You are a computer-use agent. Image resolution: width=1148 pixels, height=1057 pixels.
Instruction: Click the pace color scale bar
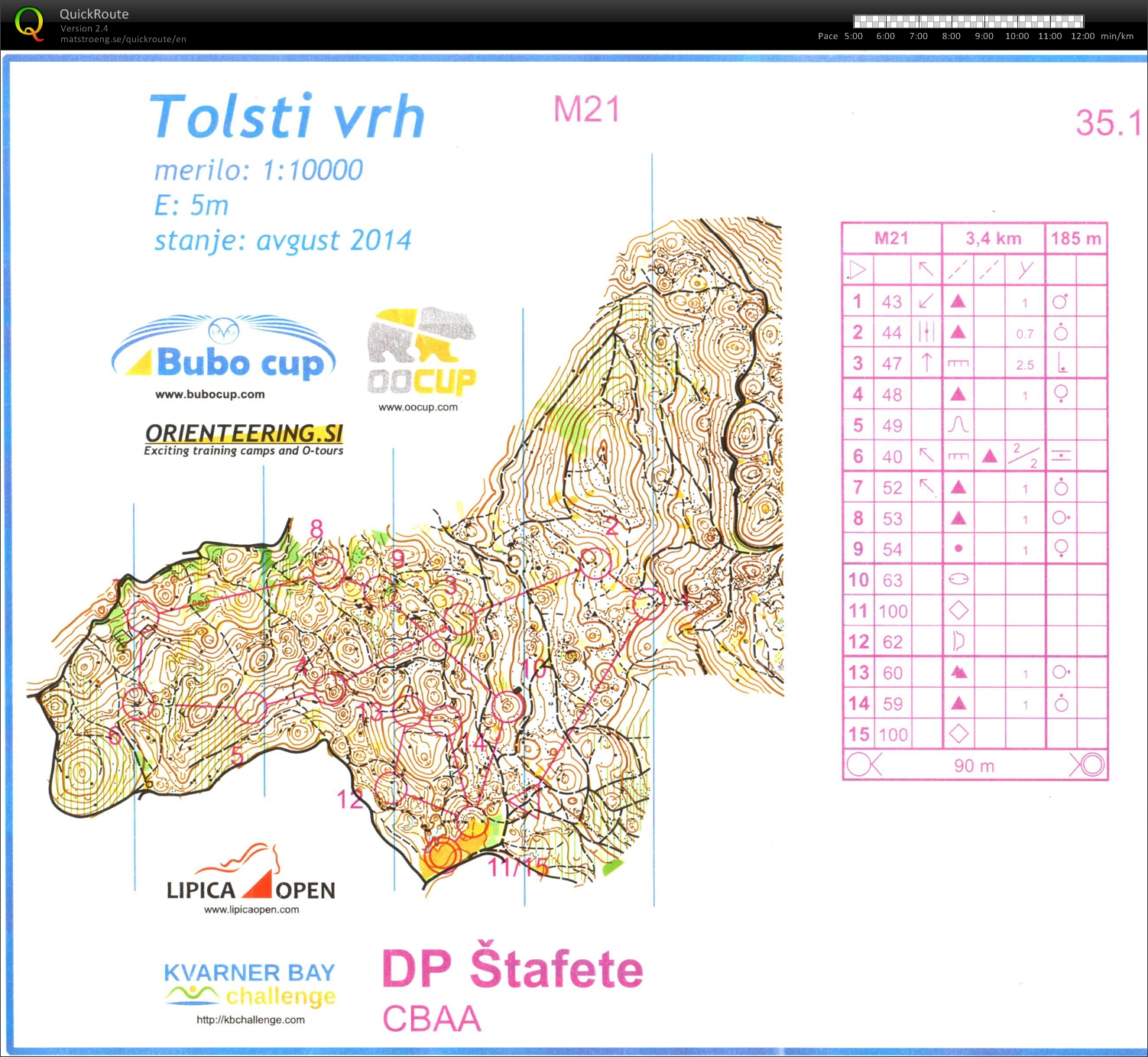click(x=968, y=21)
